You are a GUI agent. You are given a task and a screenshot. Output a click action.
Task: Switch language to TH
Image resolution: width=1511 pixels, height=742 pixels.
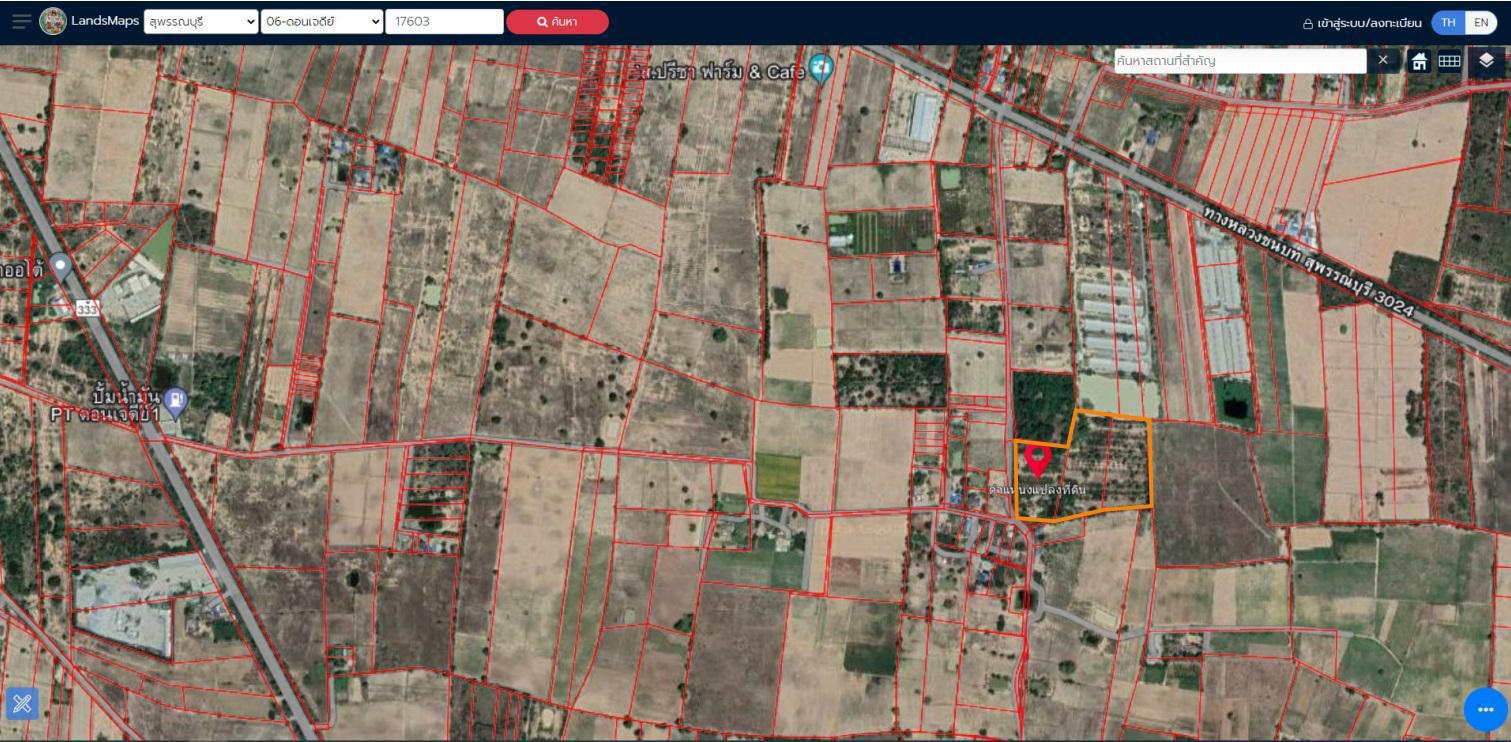(x=1448, y=22)
